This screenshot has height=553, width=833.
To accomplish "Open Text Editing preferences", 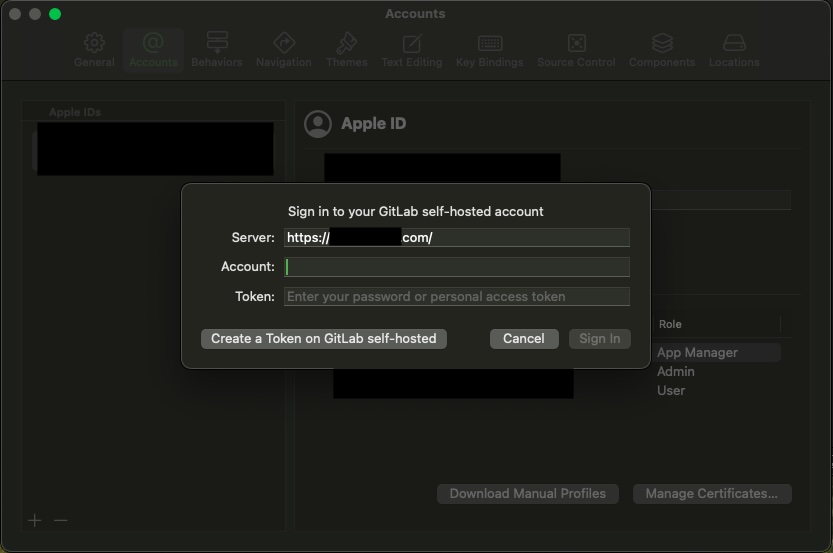I will (x=411, y=49).
